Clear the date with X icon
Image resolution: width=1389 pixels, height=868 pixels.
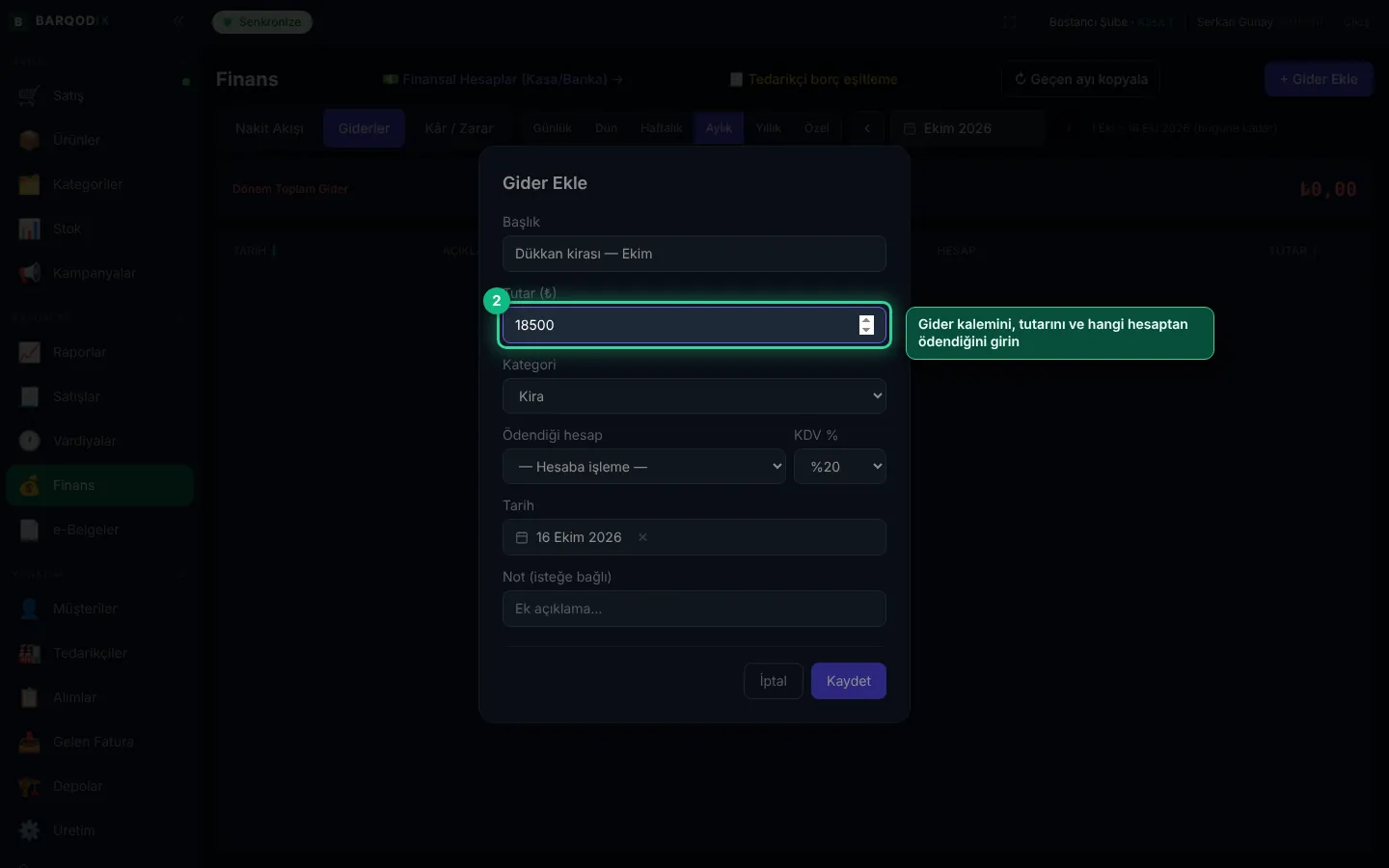pyautogui.click(x=642, y=537)
